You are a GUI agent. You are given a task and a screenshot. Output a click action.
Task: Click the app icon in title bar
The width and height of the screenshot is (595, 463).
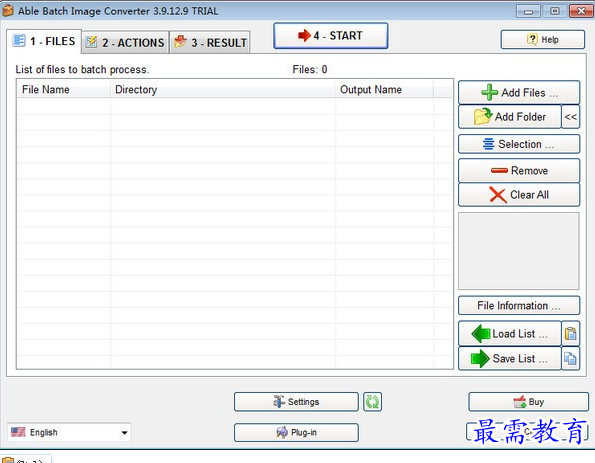[8, 11]
